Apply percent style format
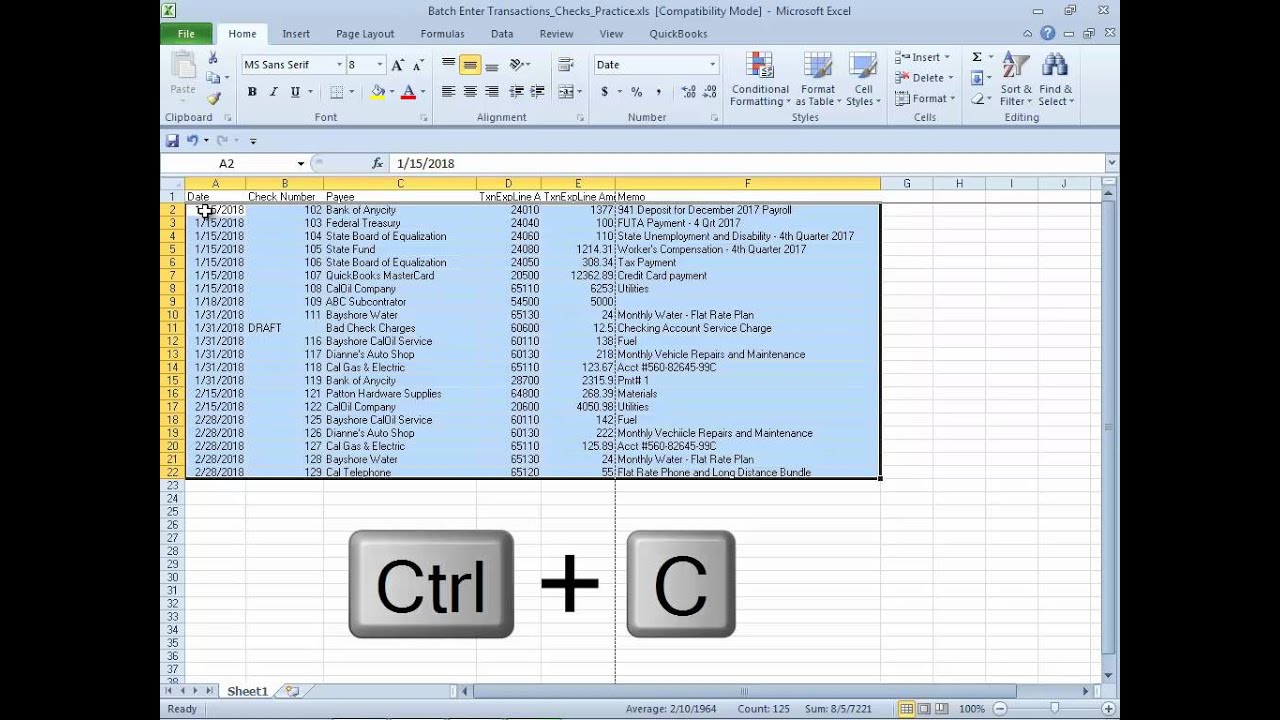This screenshot has height=720, width=1280. [636, 92]
